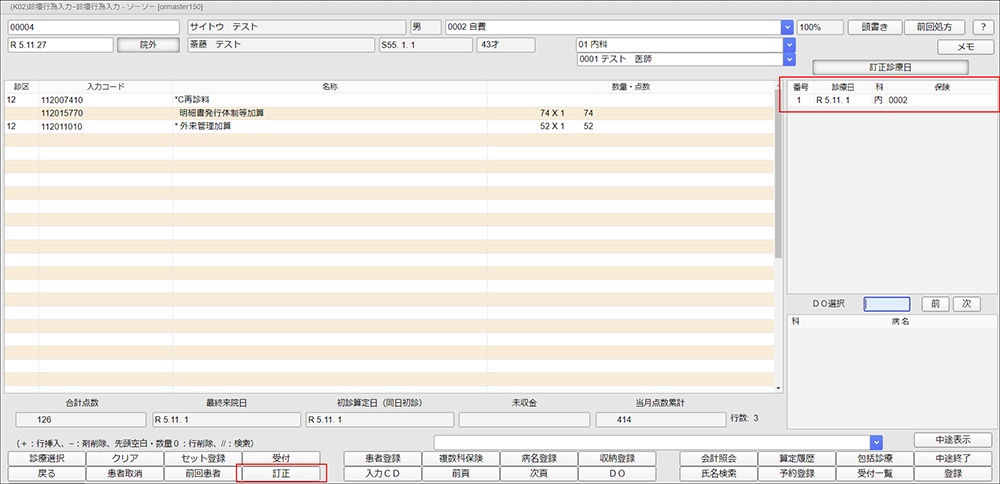Open the 0001 テスト 医師 doctor dropdown

pos(788,60)
